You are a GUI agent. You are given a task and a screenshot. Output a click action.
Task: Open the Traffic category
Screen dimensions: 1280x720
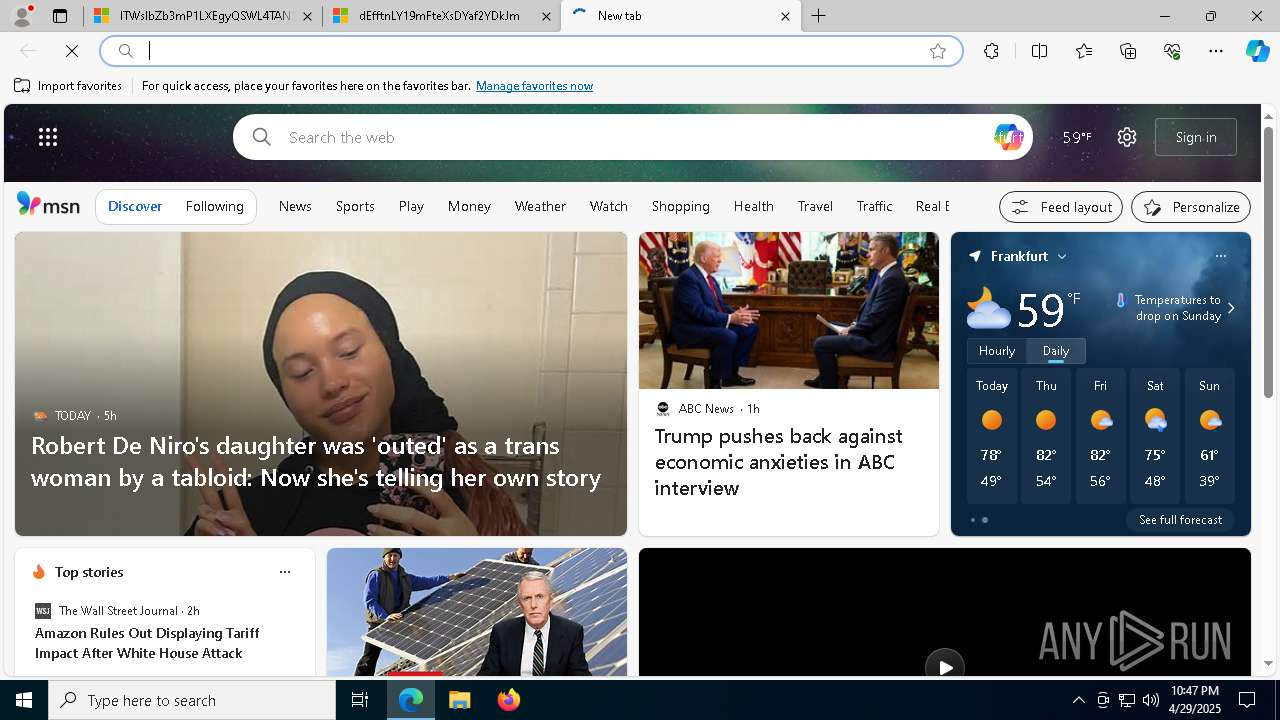(874, 206)
